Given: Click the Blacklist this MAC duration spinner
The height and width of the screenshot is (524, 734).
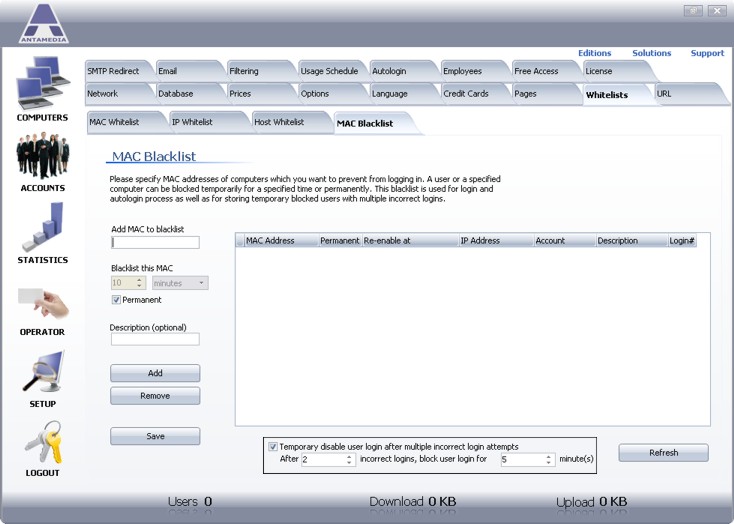Looking at the screenshot, I should point(128,283).
